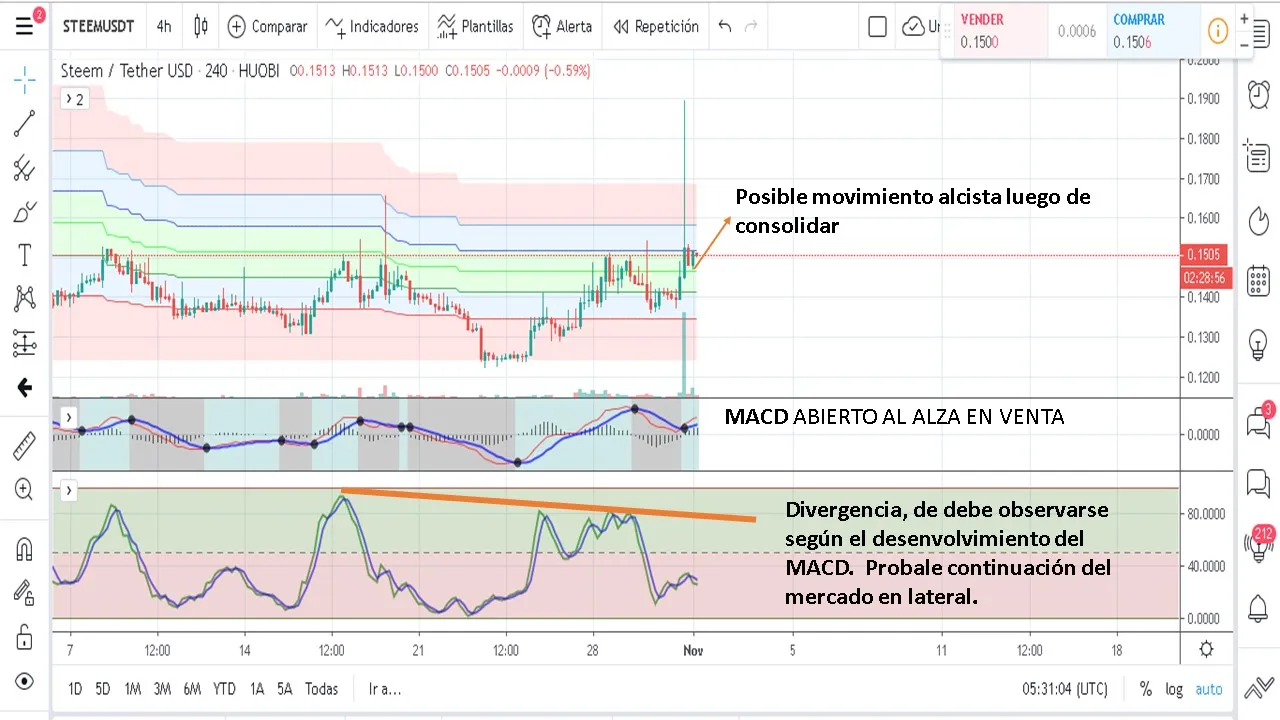Set range to Todas
The image size is (1280, 720).
pyautogui.click(x=321, y=689)
